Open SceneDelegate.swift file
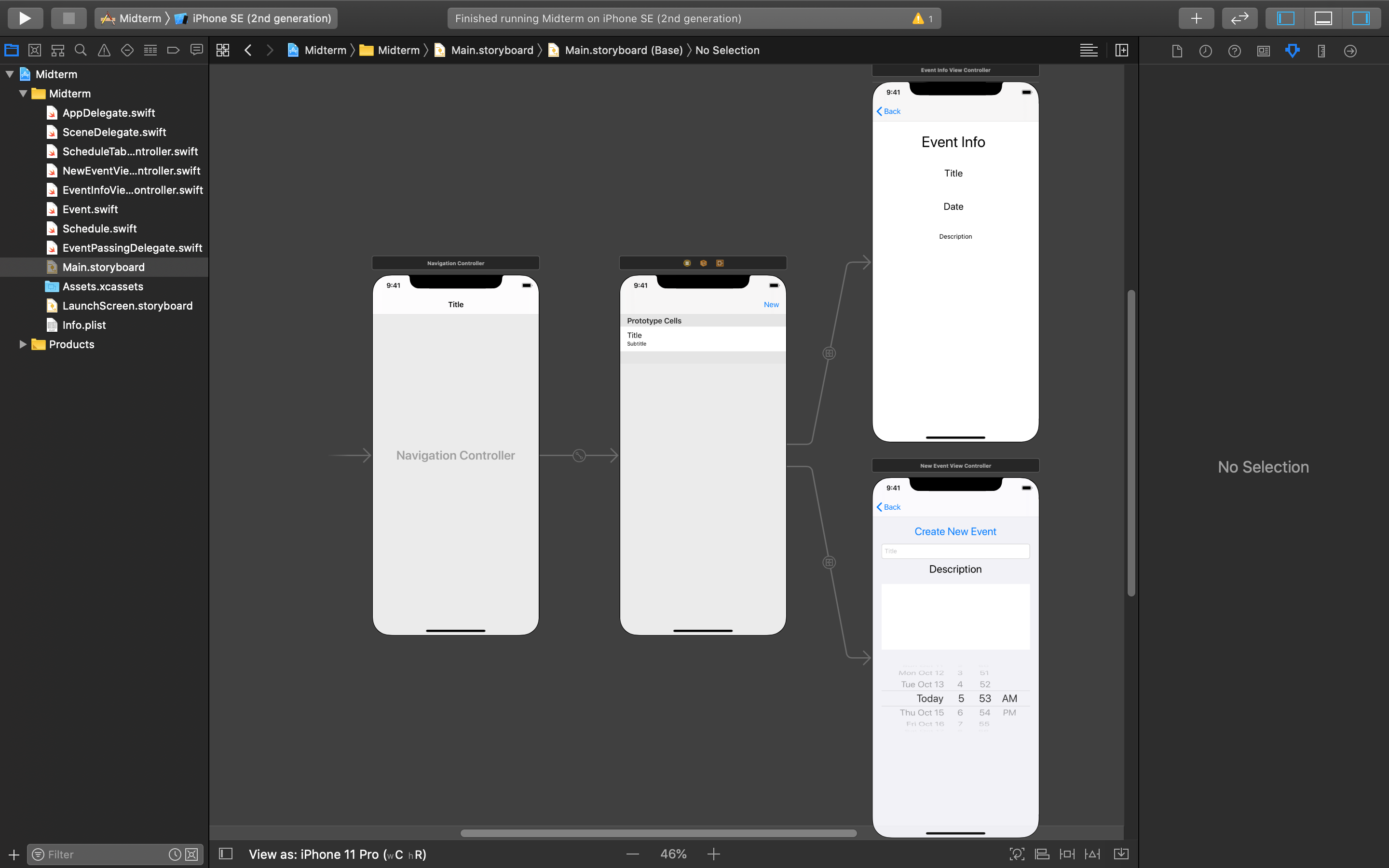 114,132
